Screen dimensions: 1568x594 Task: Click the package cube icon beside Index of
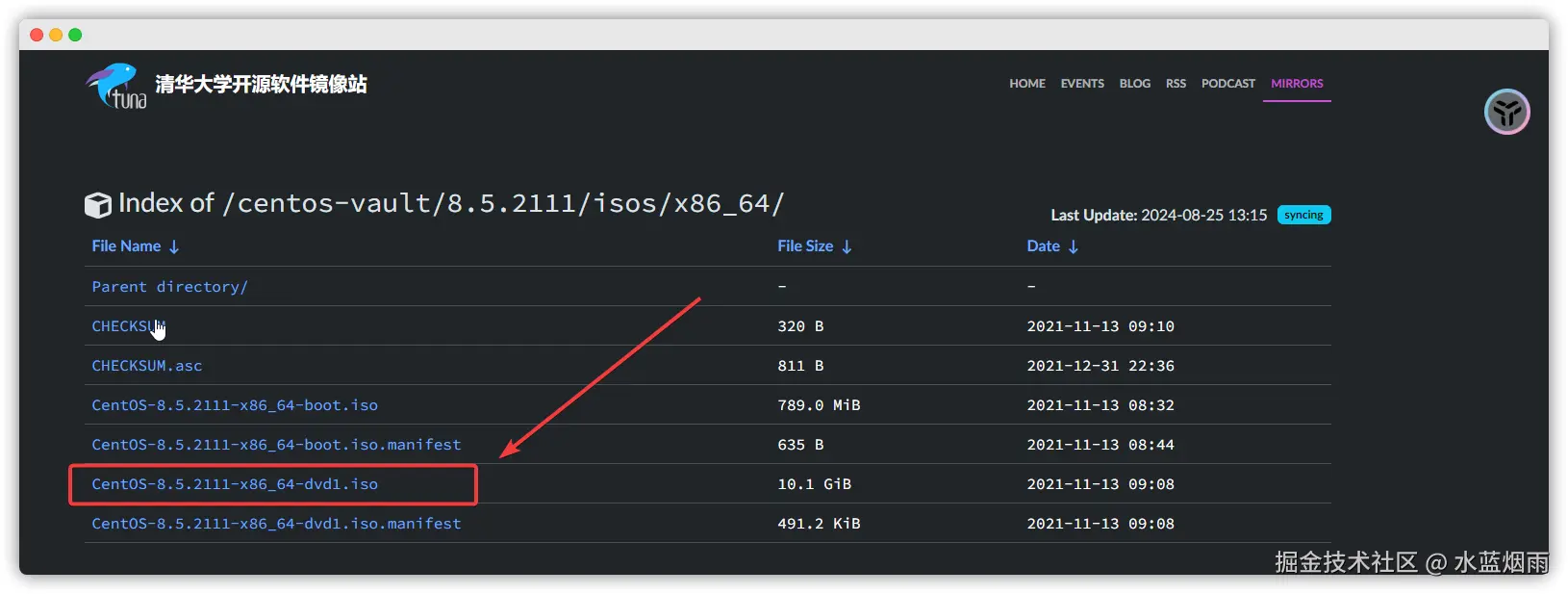coord(98,205)
